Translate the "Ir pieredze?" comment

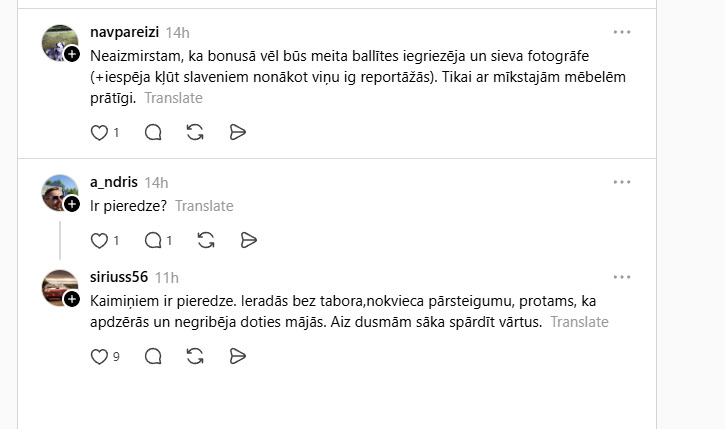click(x=204, y=206)
